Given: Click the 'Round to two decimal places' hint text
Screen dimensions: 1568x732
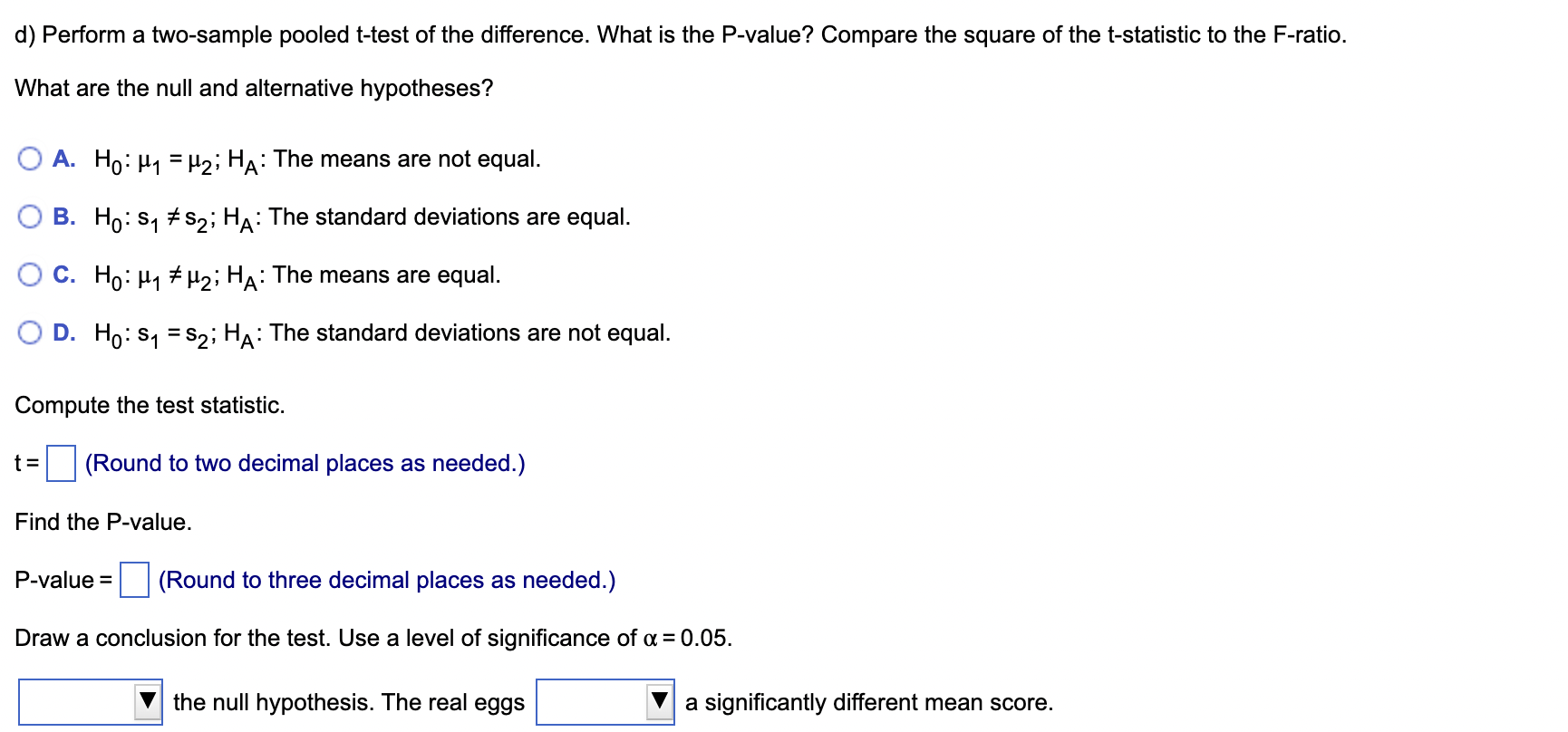Looking at the screenshot, I should (x=303, y=463).
